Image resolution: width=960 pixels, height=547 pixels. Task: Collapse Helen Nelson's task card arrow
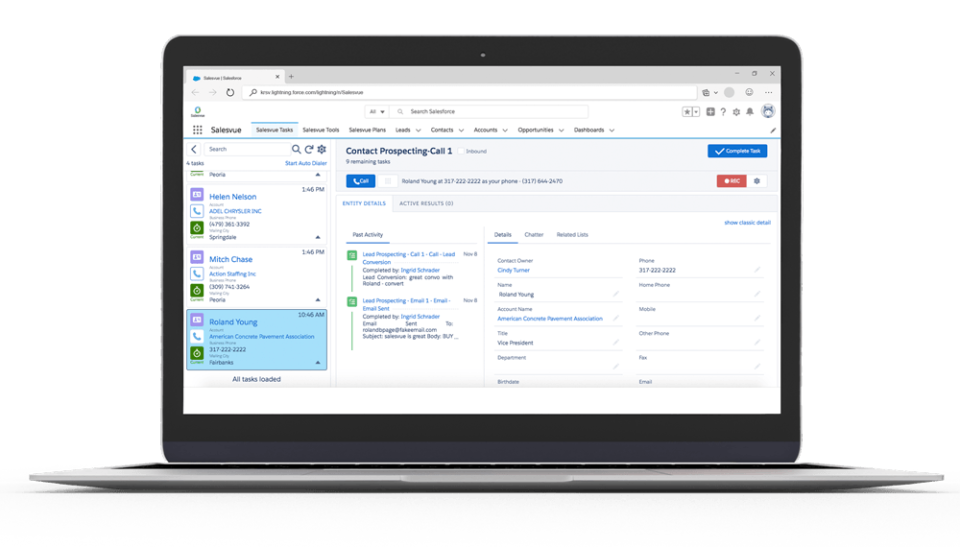coord(318,237)
